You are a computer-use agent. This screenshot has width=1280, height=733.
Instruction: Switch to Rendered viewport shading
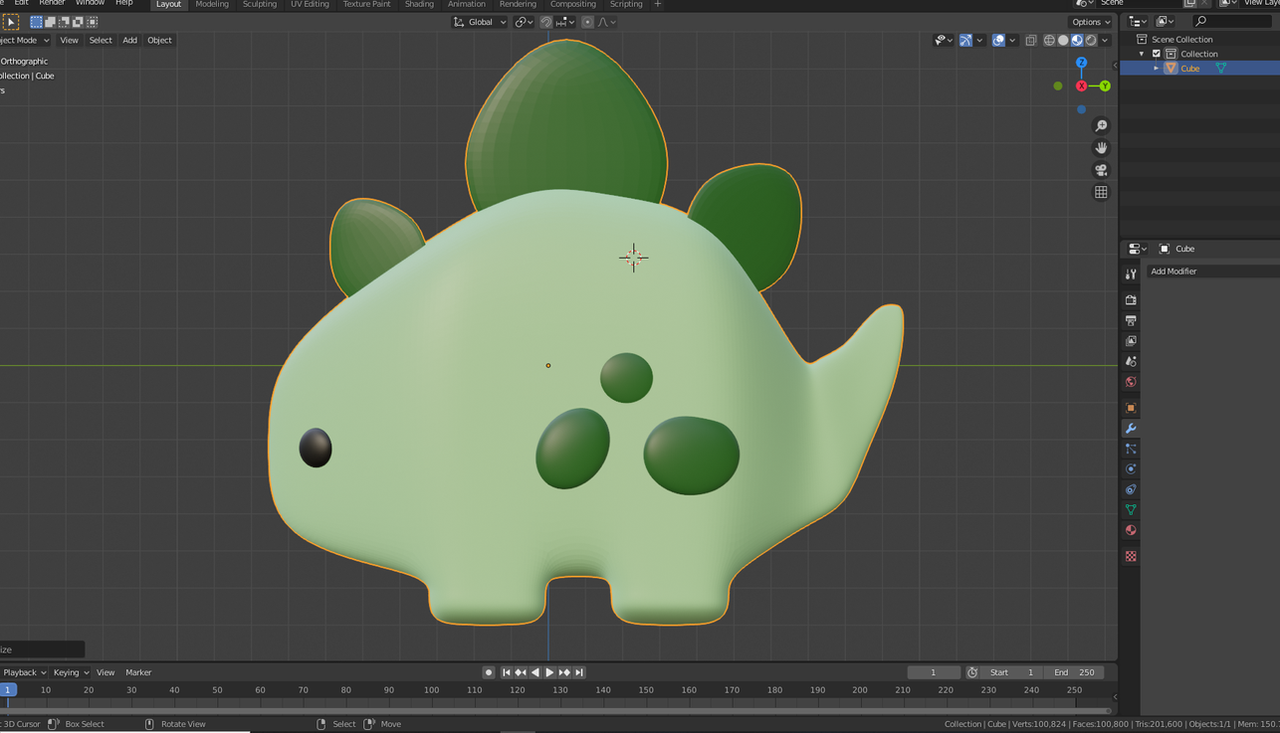point(1091,40)
